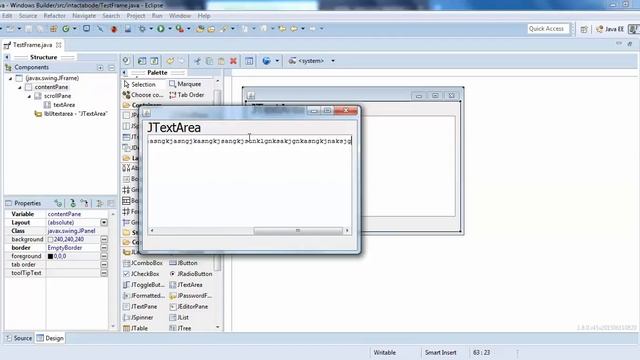This screenshot has height=360, width=640.
Task: Pick JCheckBox from the Palette
Action: pyautogui.click(x=141, y=273)
